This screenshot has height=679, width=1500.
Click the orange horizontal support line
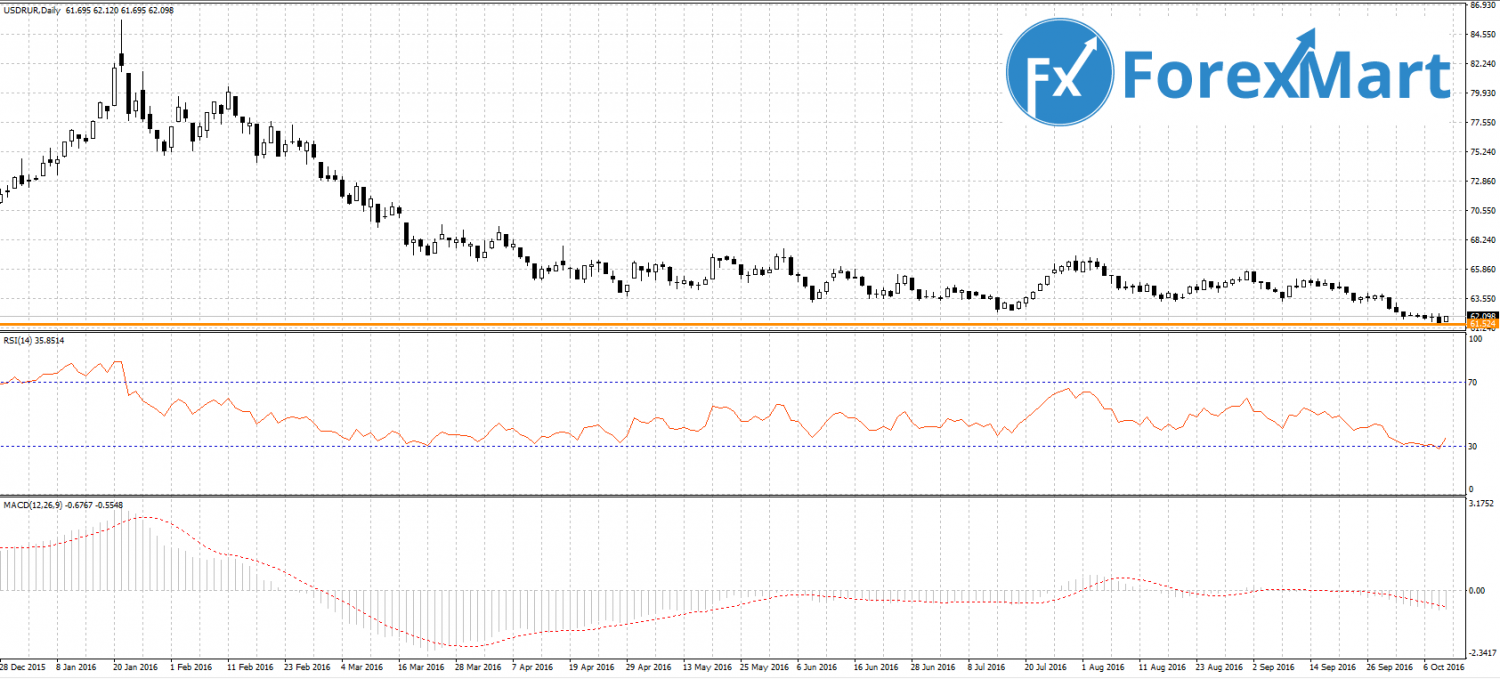[700, 325]
